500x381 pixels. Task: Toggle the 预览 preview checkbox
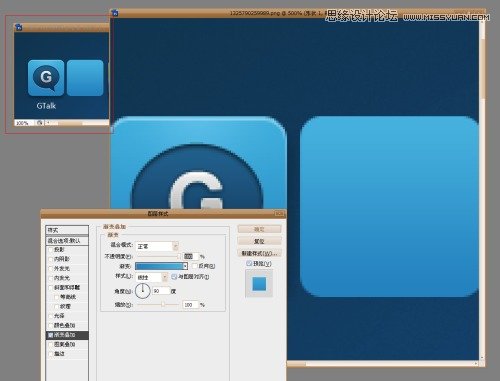(249, 263)
